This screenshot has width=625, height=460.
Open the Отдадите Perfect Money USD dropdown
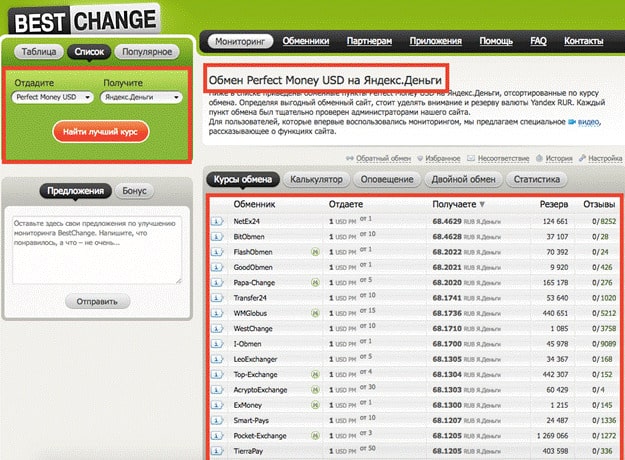pos(53,97)
